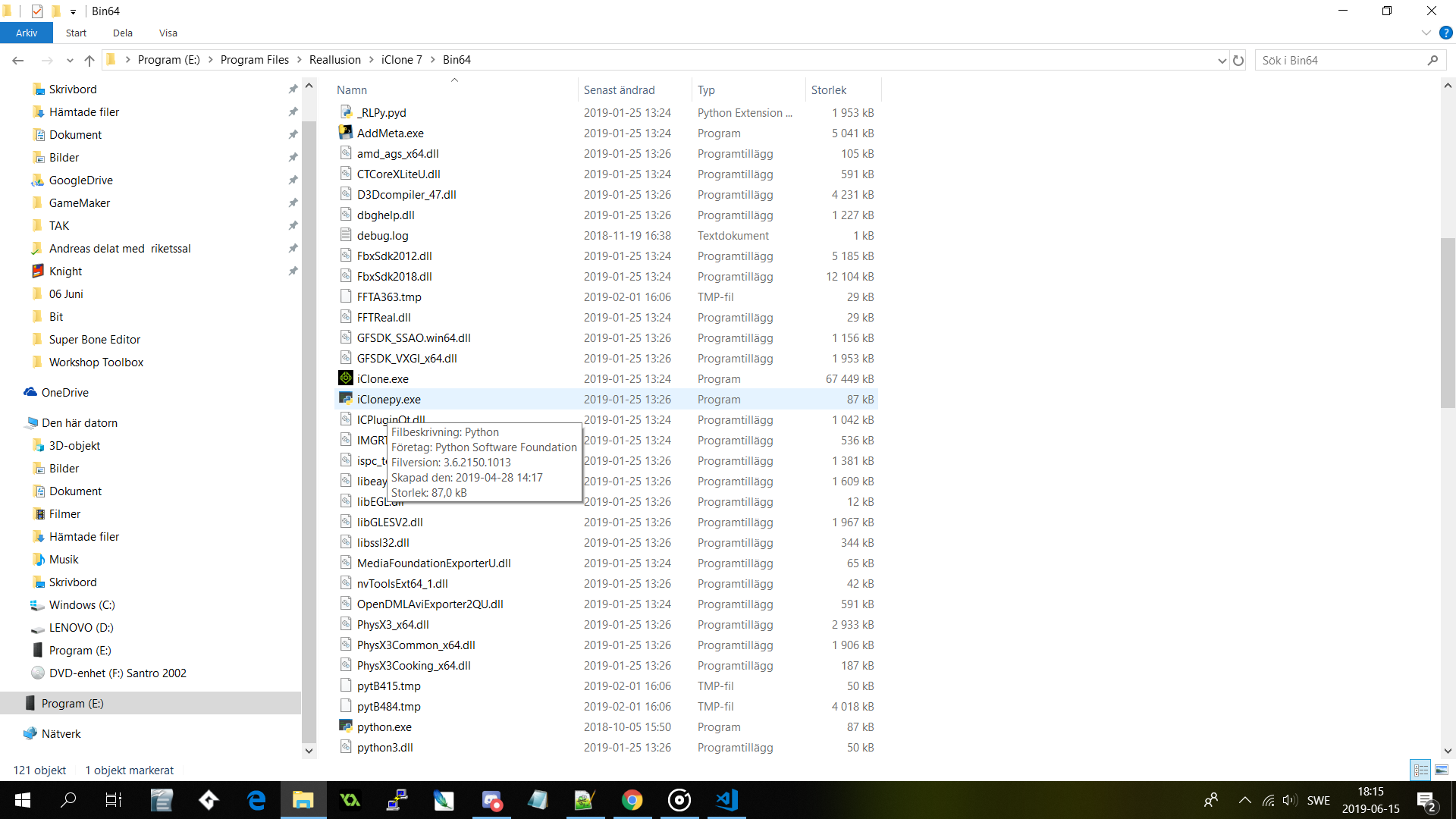Open taskbar search

(x=68, y=800)
